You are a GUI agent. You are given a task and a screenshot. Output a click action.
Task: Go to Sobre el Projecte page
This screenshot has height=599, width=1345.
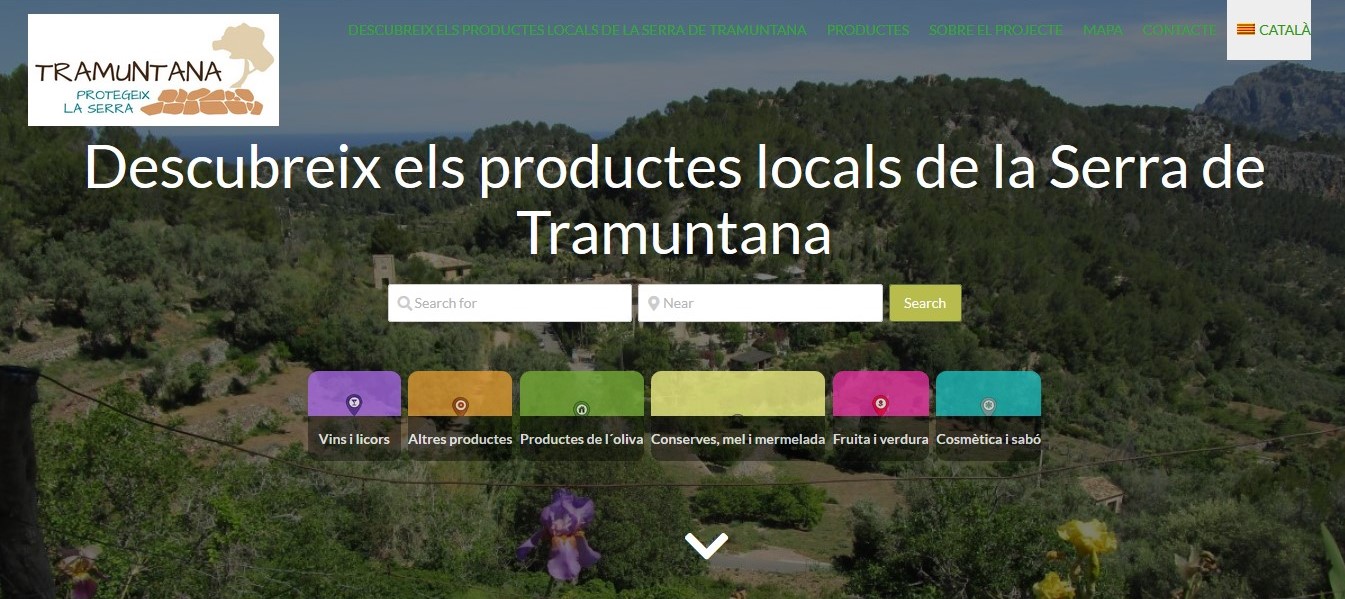pyautogui.click(x=995, y=30)
